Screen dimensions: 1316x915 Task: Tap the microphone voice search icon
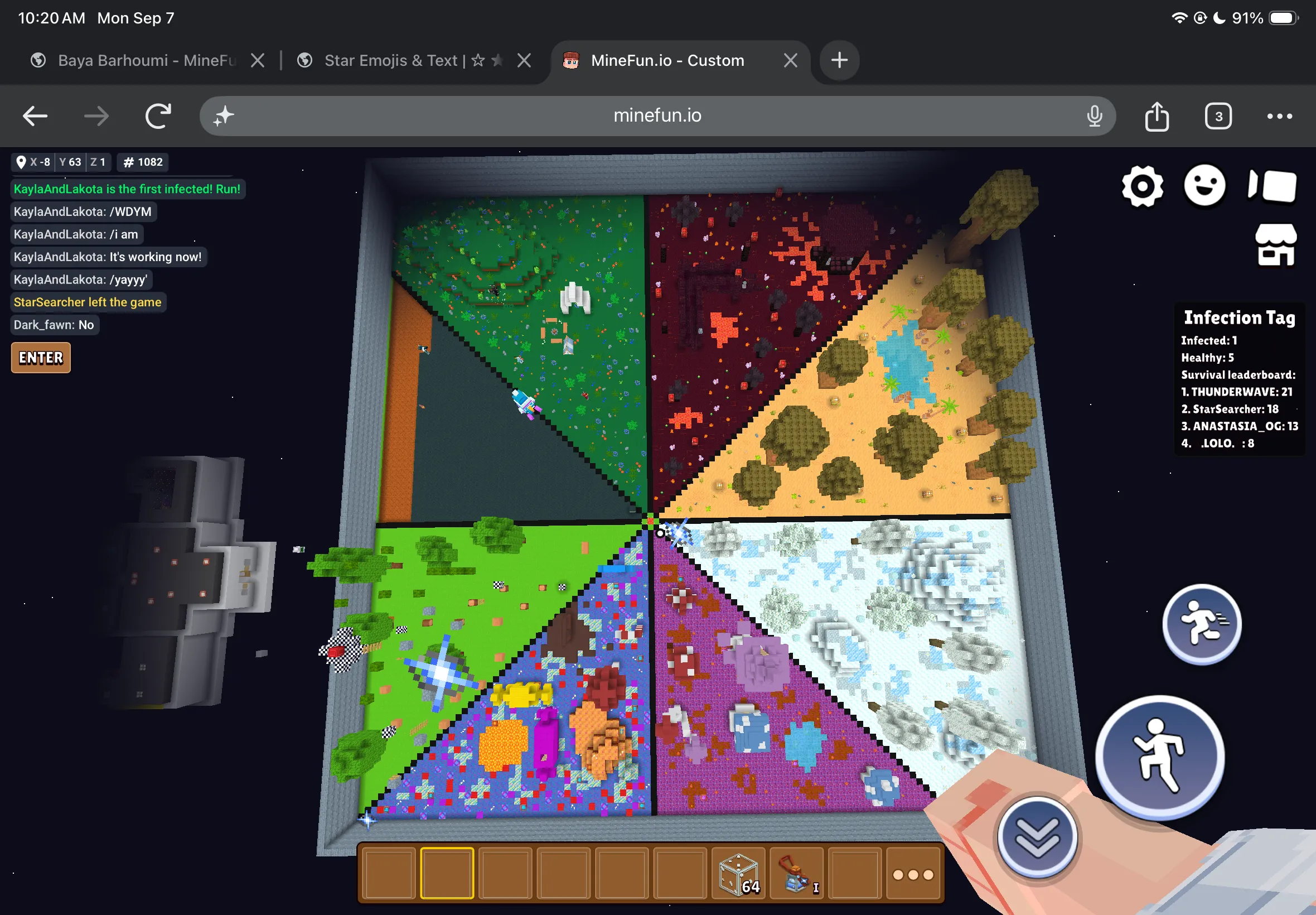(x=1094, y=117)
